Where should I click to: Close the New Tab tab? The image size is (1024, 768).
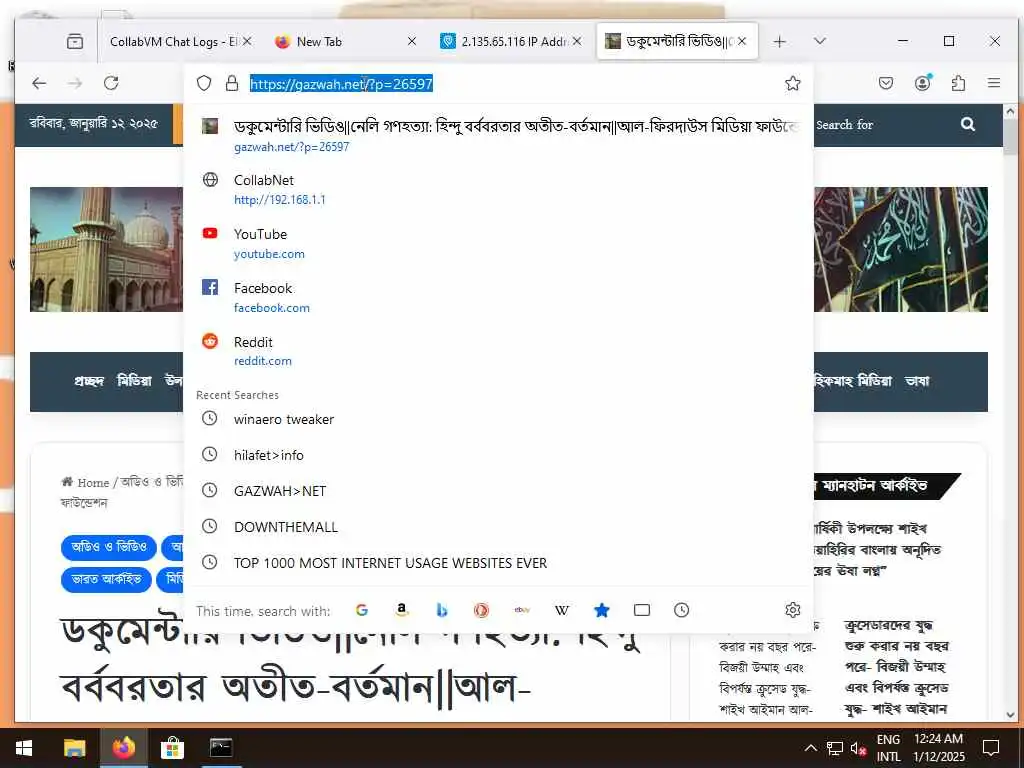point(411,41)
